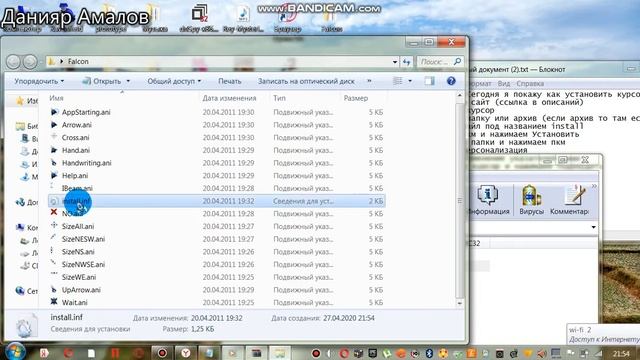This screenshot has width=640, height=360.
Task: Click the search magnifier icon in Explorer
Action: click(458, 62)
